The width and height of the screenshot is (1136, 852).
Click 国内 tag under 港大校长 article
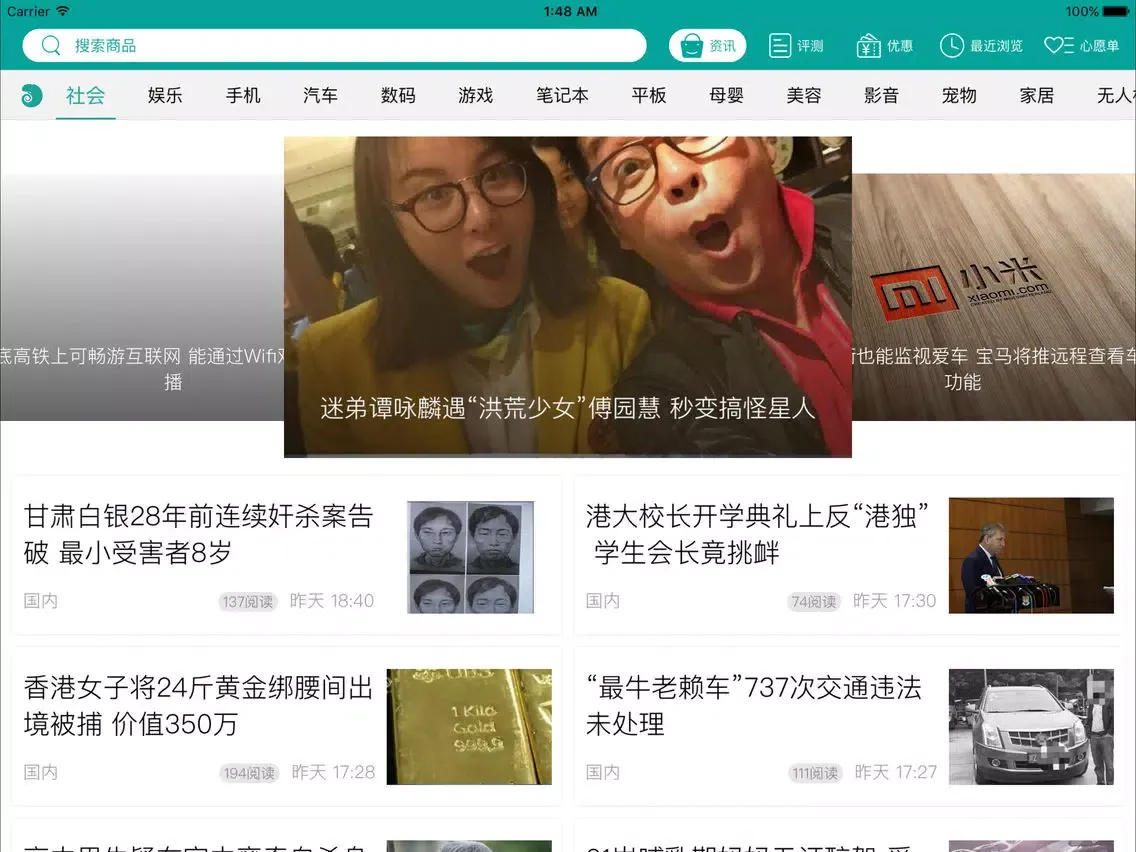click(x=603, y=601)
